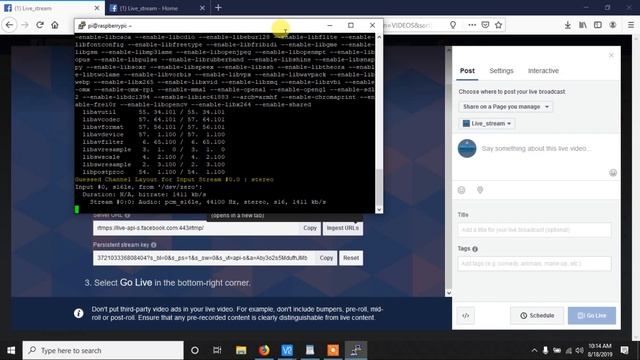Switch to the Interactive tab
Screen dimensions: 640x360
point(543,71)
